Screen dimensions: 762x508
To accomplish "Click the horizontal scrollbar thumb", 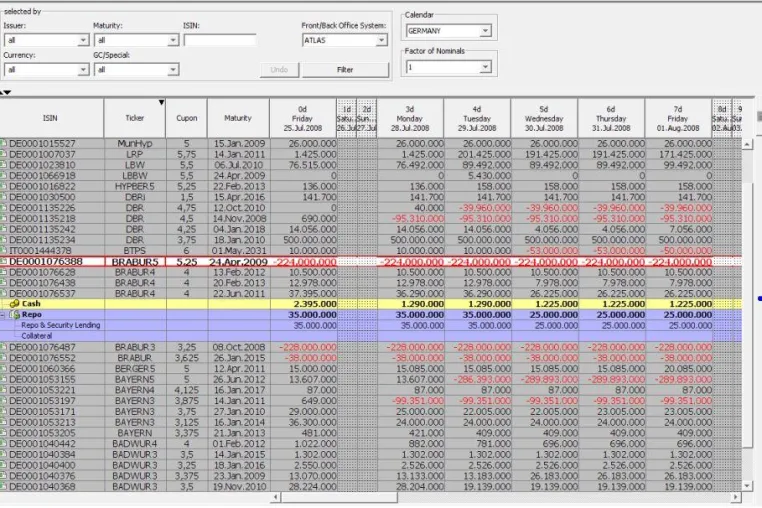I will (x=339, y=497).
